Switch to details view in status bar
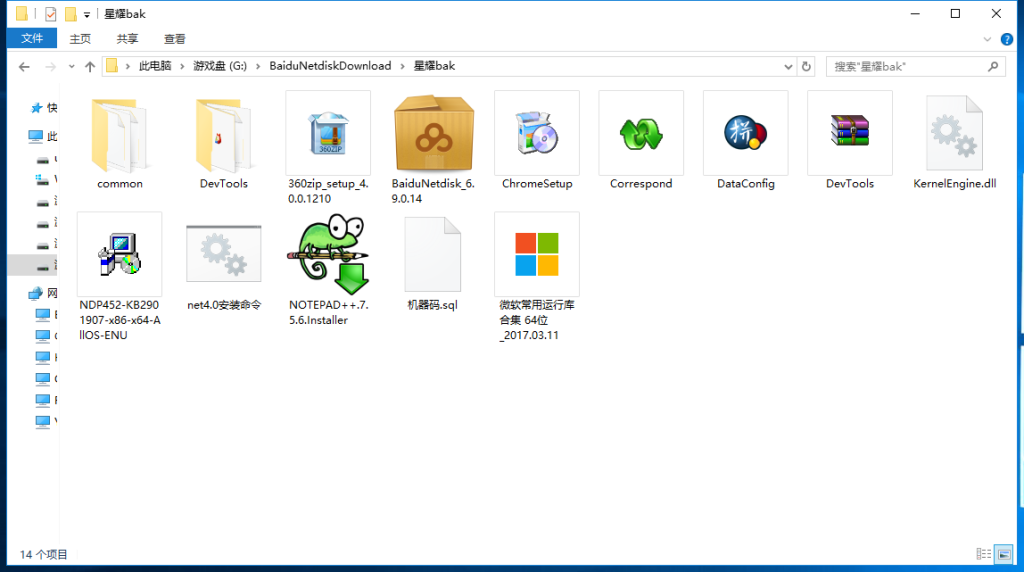 (x=984, y=554)
